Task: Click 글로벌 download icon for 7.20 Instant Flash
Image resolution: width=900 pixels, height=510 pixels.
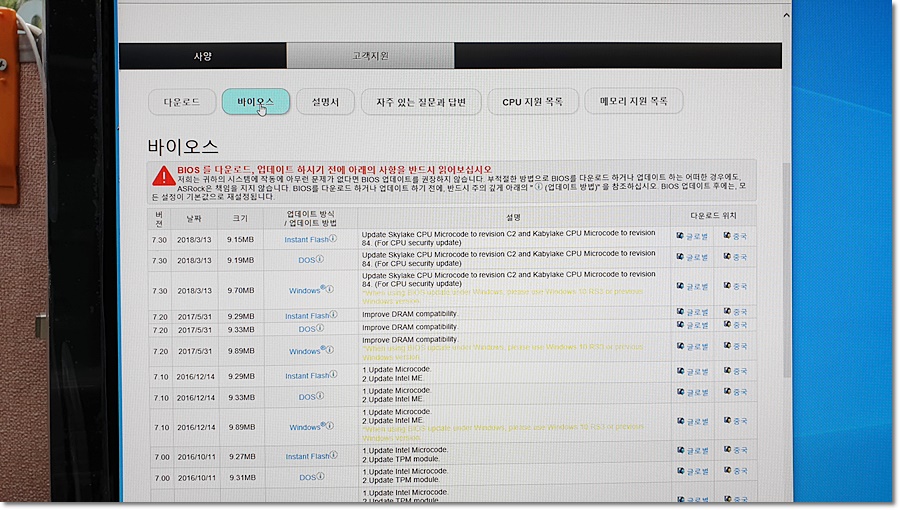Action: point(680,312)
